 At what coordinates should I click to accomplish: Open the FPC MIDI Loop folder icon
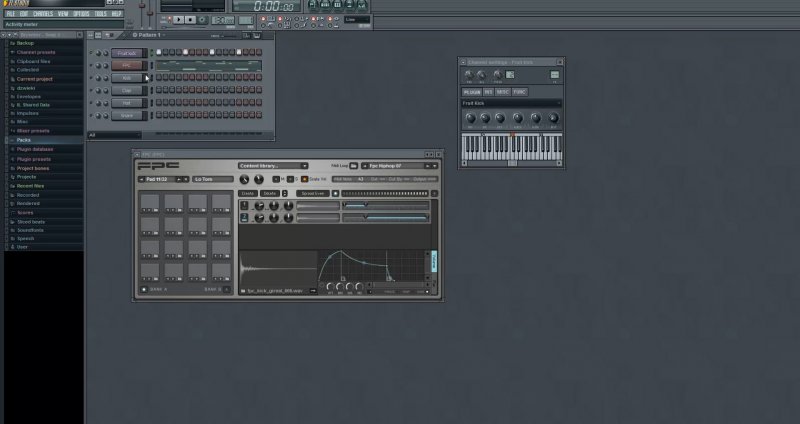[x=354, y=165]
